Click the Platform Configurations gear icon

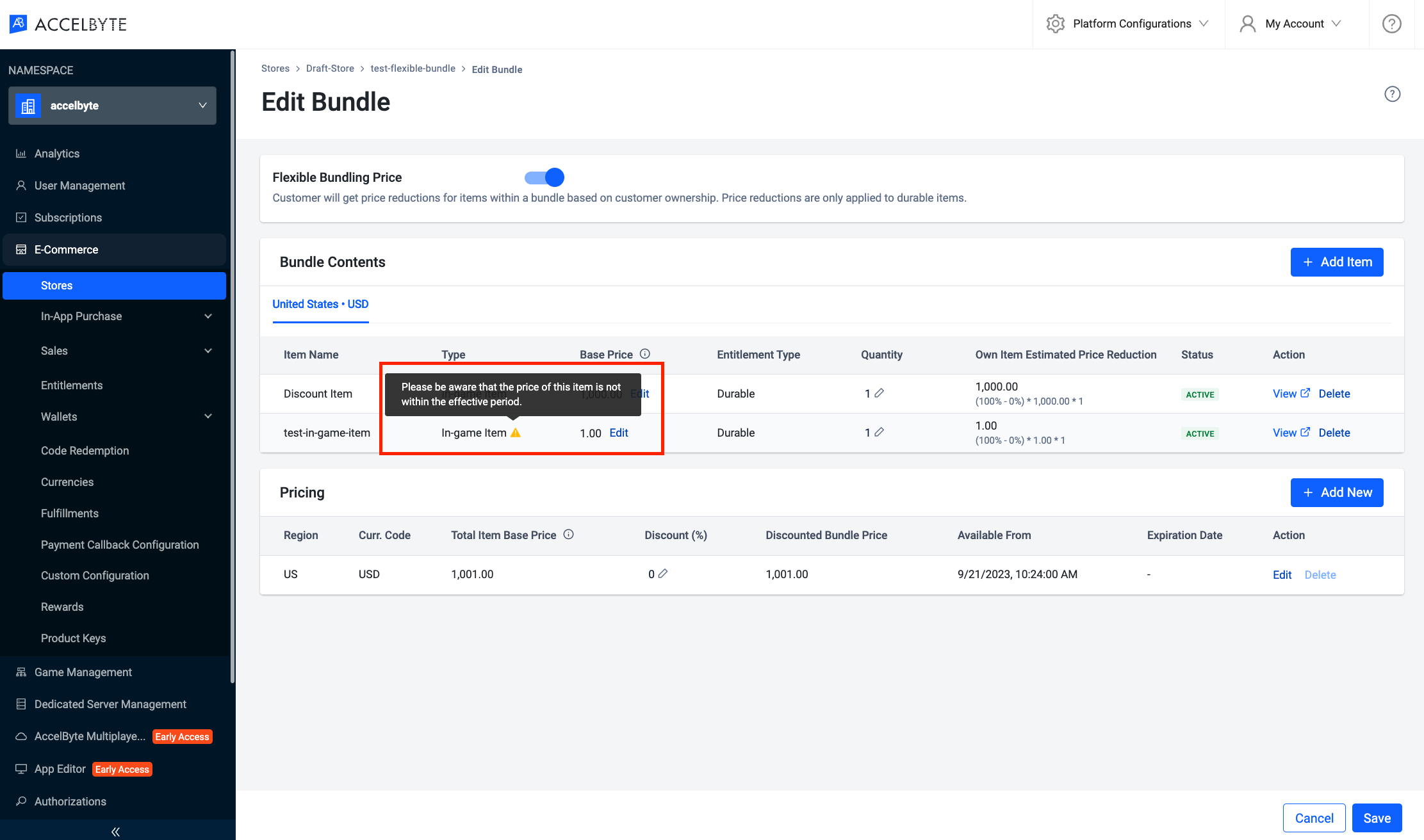coord(1055,24)
